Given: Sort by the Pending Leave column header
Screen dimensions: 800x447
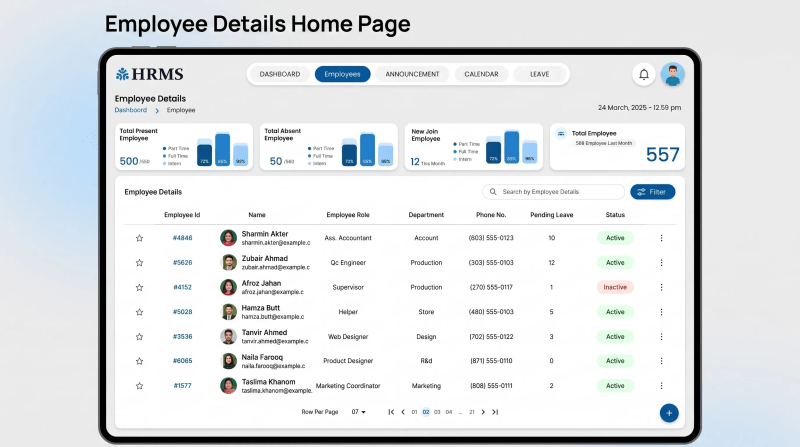Looking at the screenshot, I should point(552,215).
